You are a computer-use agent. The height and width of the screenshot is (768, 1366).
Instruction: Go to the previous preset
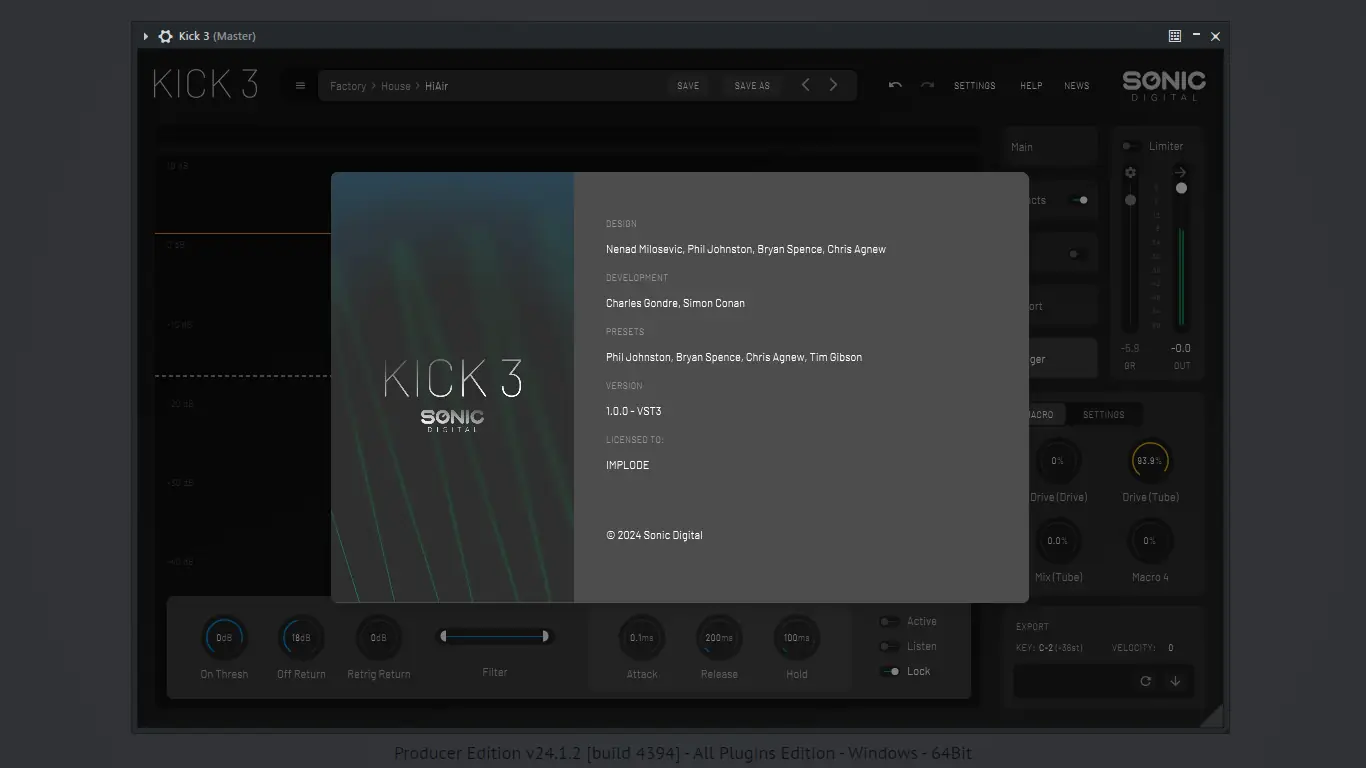(x=805, y=85)
